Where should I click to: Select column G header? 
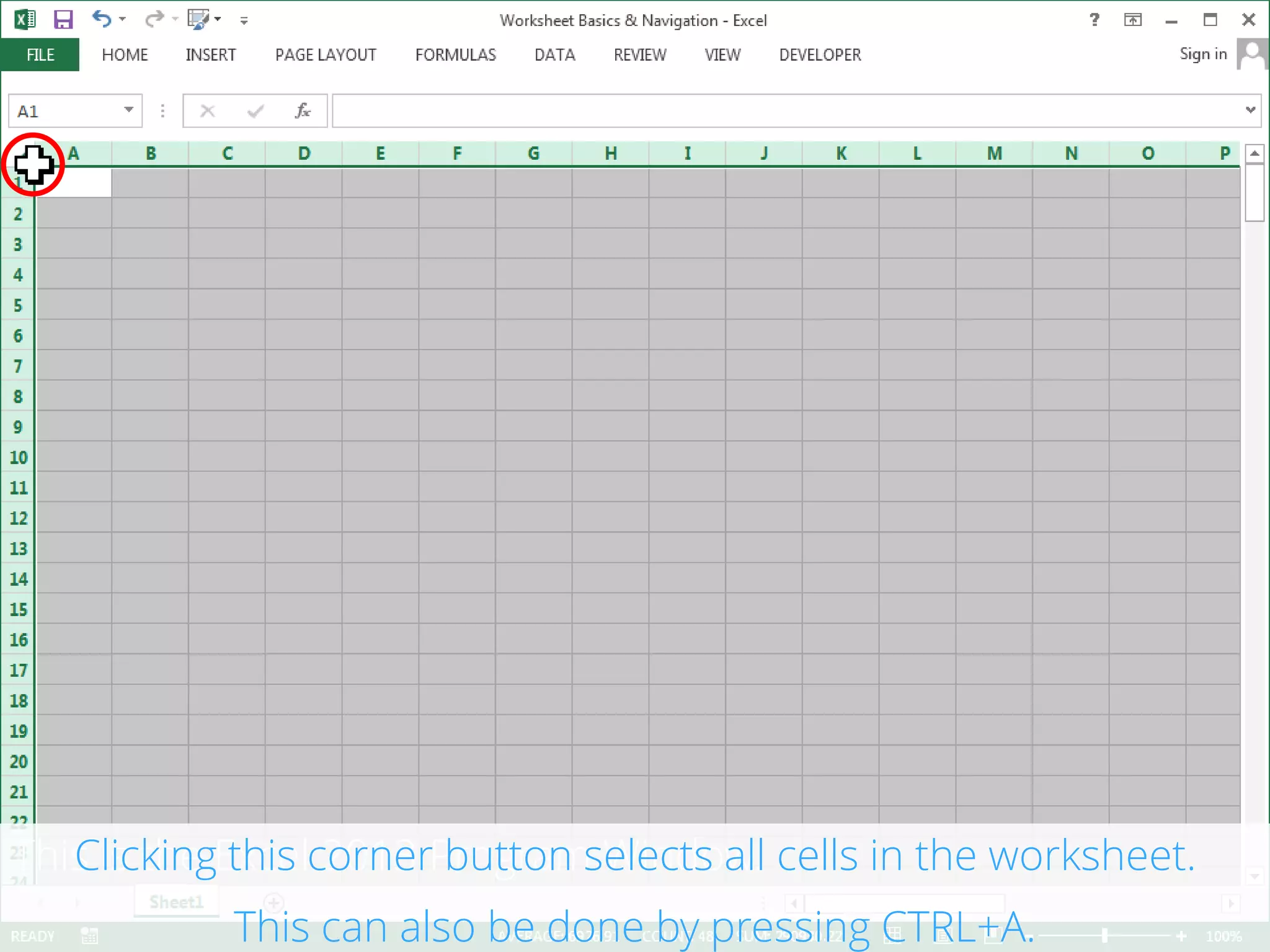click(534, 153)
